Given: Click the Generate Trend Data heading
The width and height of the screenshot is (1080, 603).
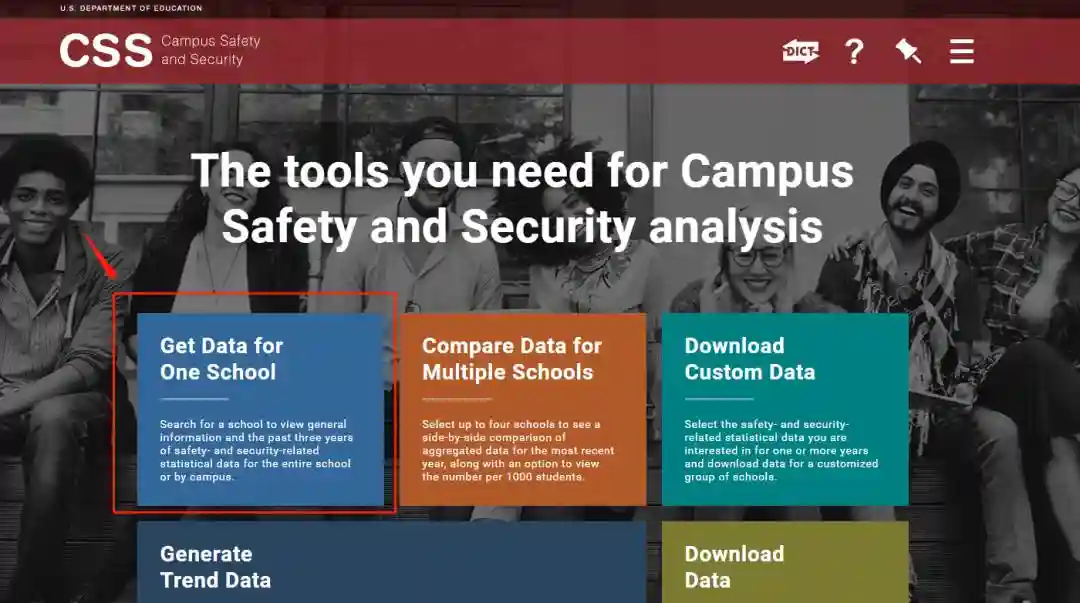Looking at the screenshot, I should (216, 567).
